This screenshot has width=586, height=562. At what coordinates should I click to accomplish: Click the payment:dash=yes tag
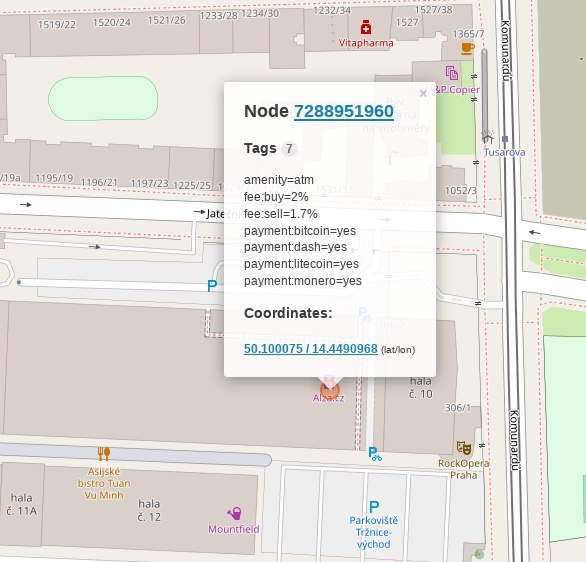click(x=295, y=247)
